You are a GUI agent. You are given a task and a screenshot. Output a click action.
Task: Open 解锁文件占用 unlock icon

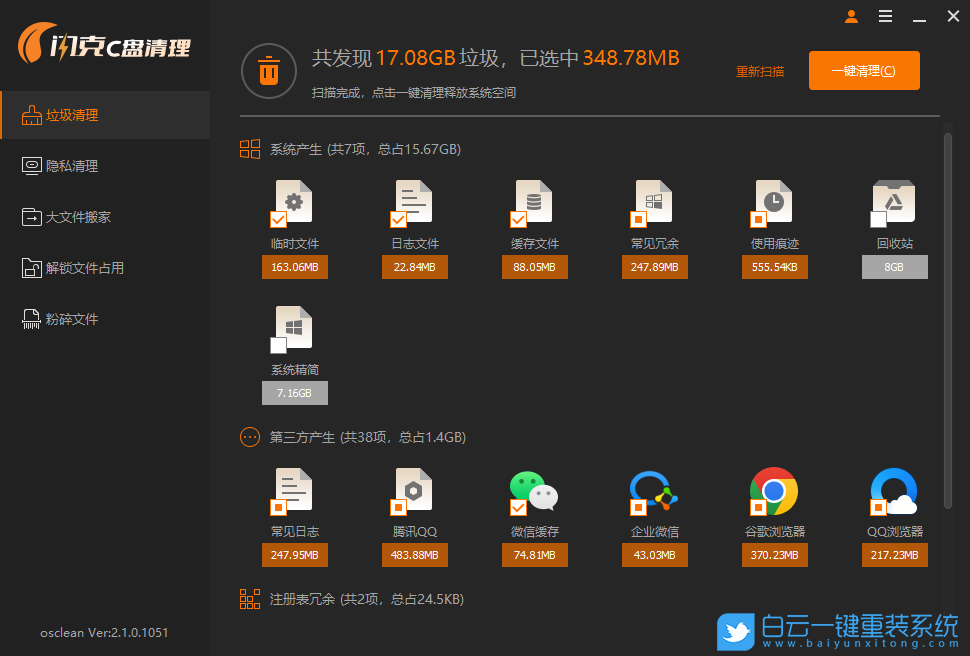[x=30, y=268]
